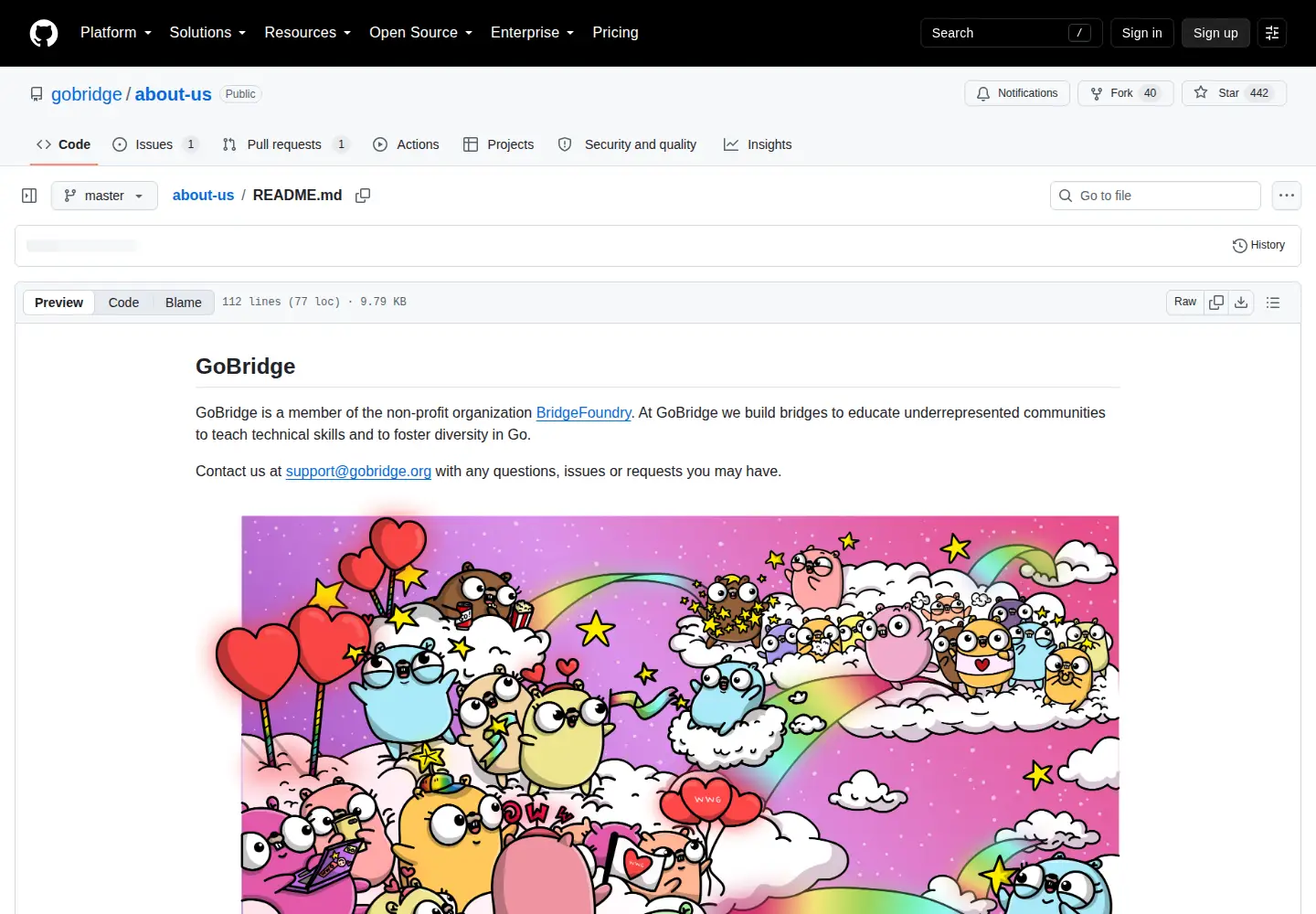This screenshot has height=914, width=1316.
Task: Expand the Platform menu
Action: click(116, 33)
